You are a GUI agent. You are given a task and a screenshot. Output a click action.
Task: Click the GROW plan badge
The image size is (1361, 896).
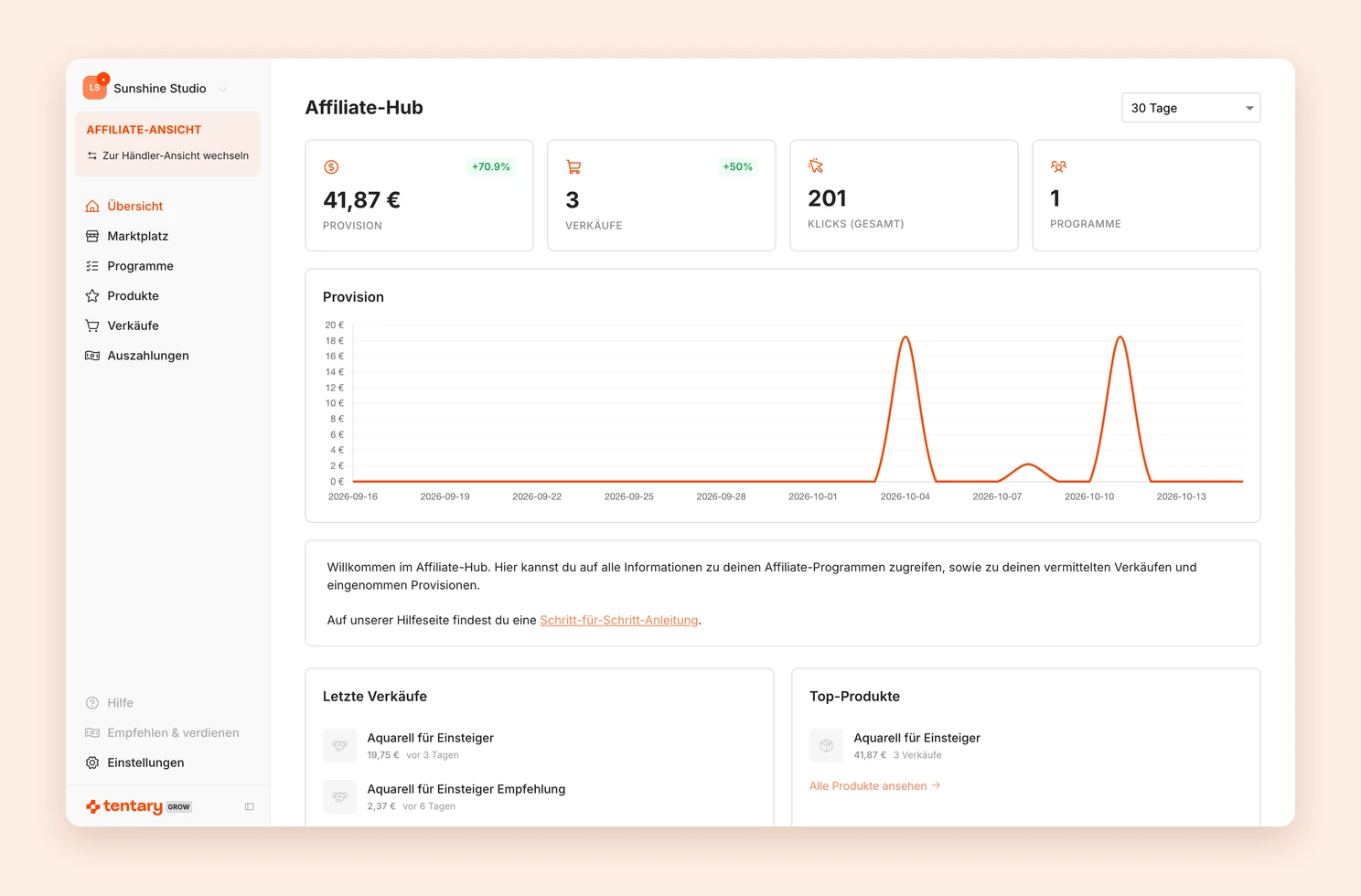[179, 807]
